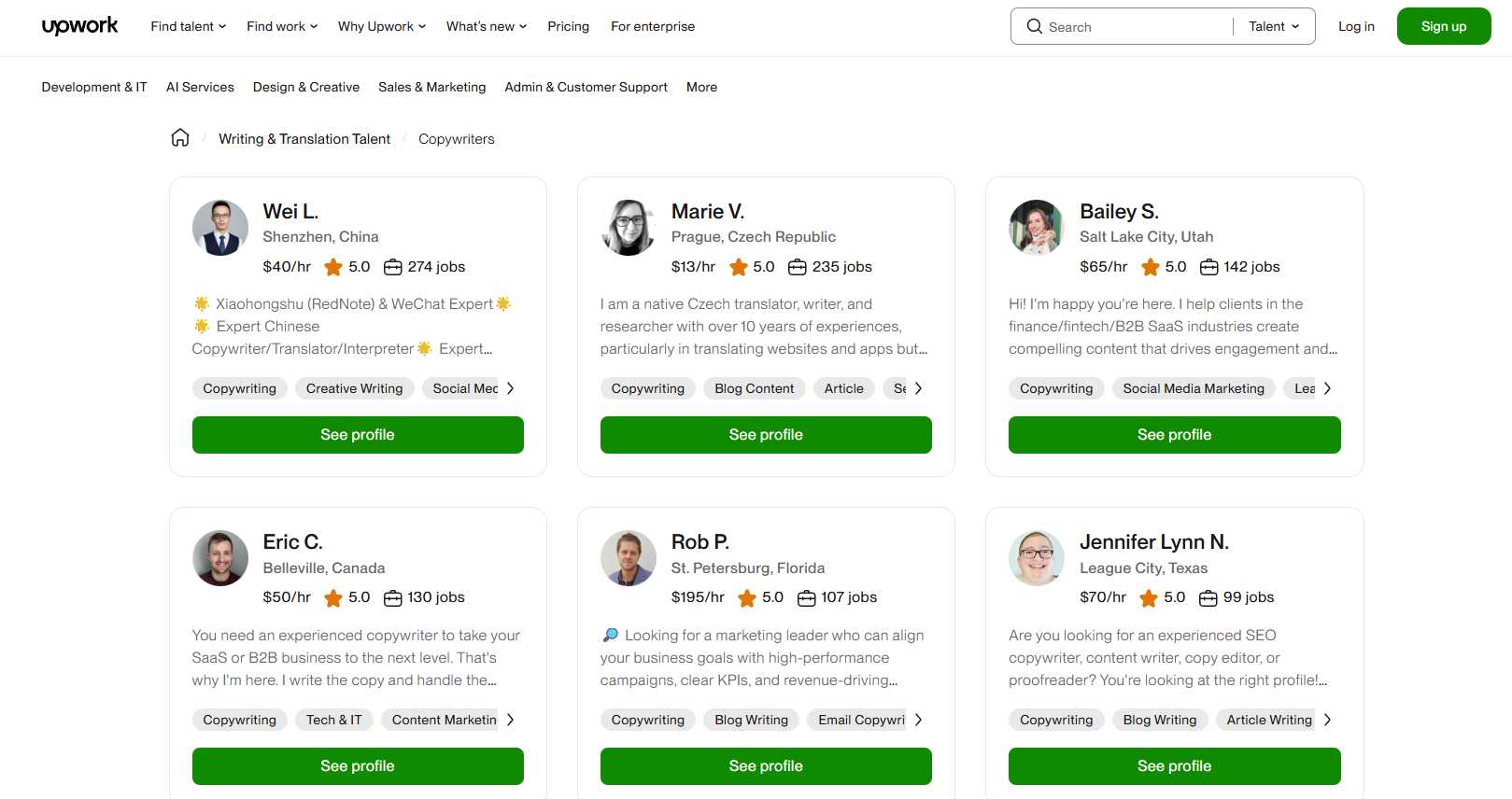Open the Talent dropdown in the search bar
The width and height of the screenshot is (1512, 799).
[1272, 26]
